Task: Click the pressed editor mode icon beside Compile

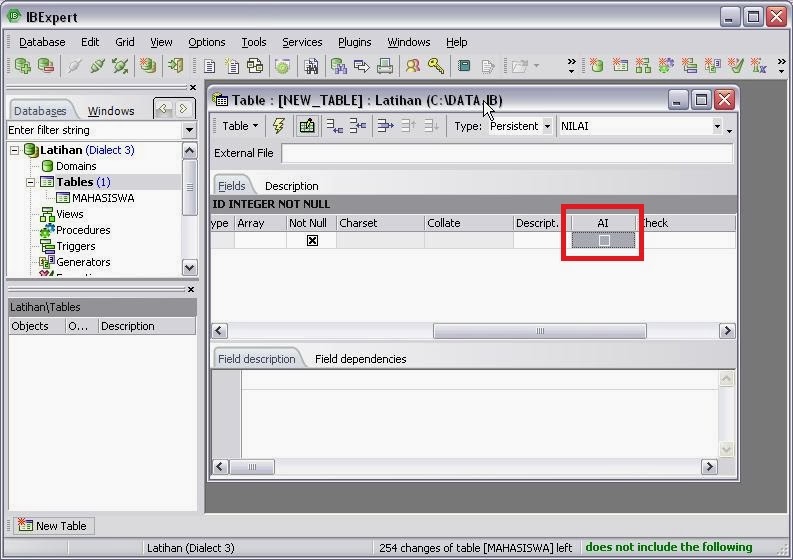Action: pyautogui.click(x=306, y=126)
